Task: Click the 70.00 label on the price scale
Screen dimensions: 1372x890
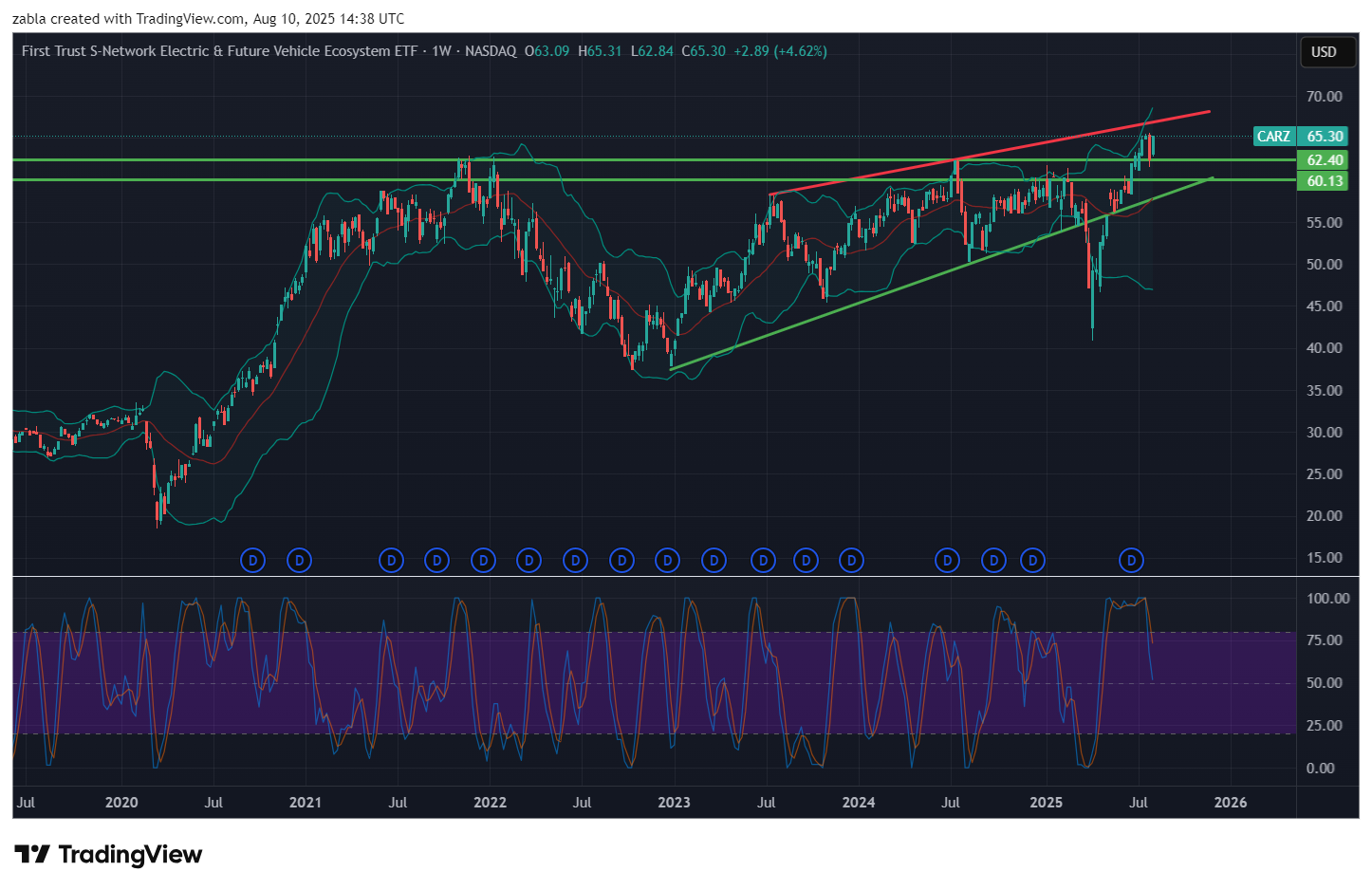Action: coord(1324,97)
